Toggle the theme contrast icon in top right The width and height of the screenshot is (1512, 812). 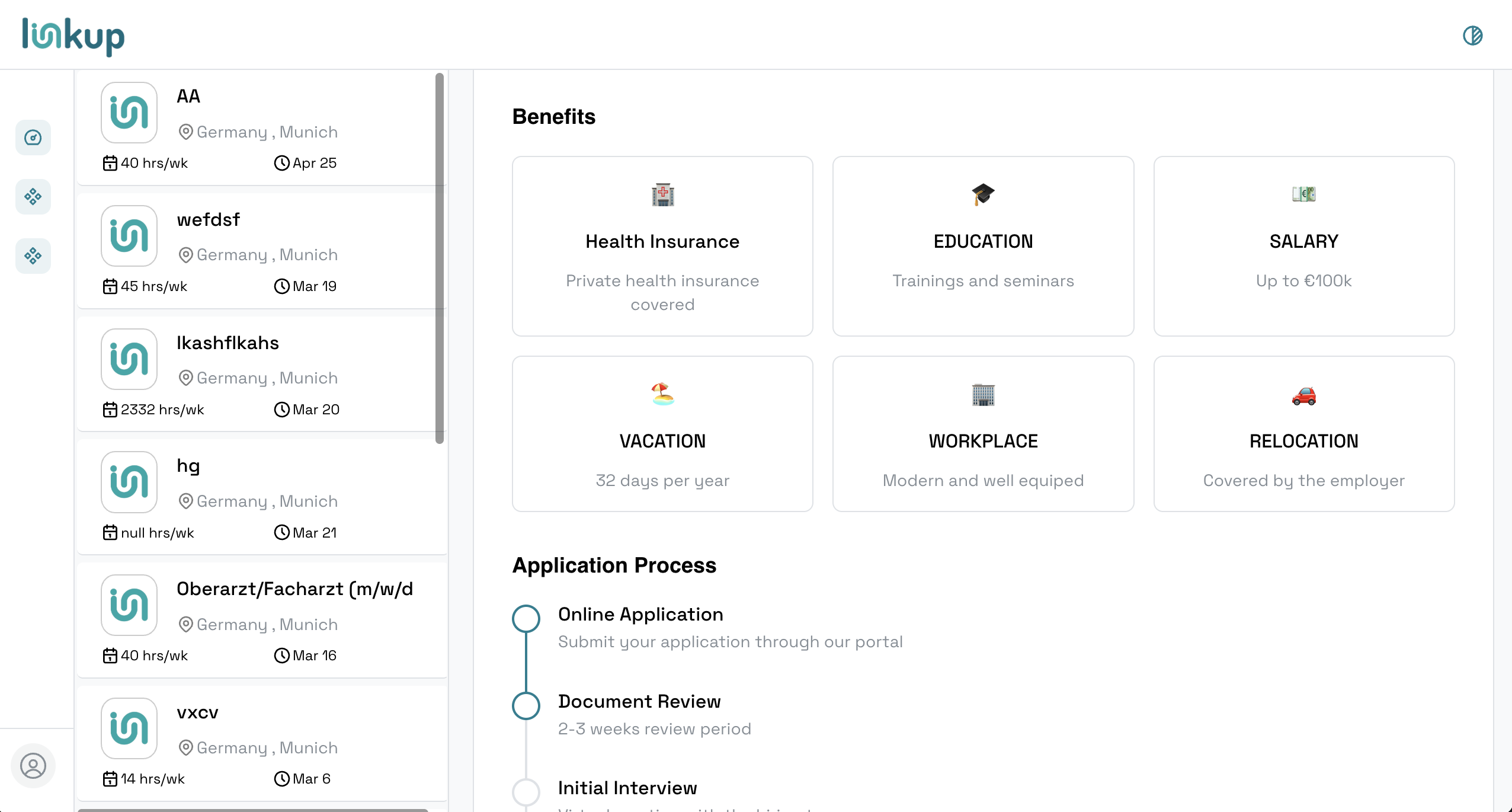(1473, 36)
